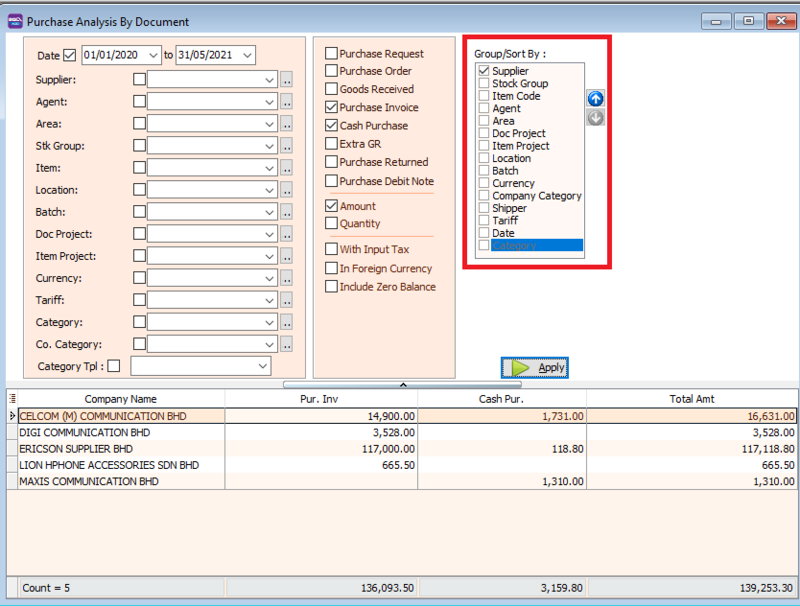Move selected group field up with blue arrow
Viewport: 800px width, 606px height.
pyautogui.click(x=595, y=98)
